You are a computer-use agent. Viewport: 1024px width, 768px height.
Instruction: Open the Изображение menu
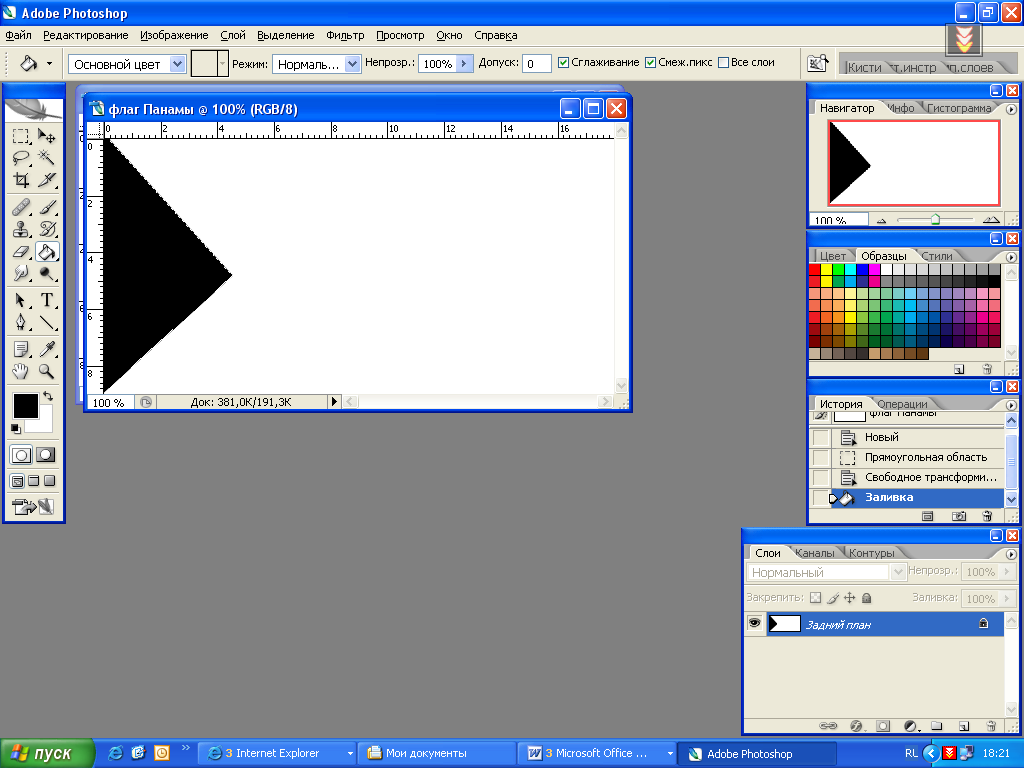(174, 35)
